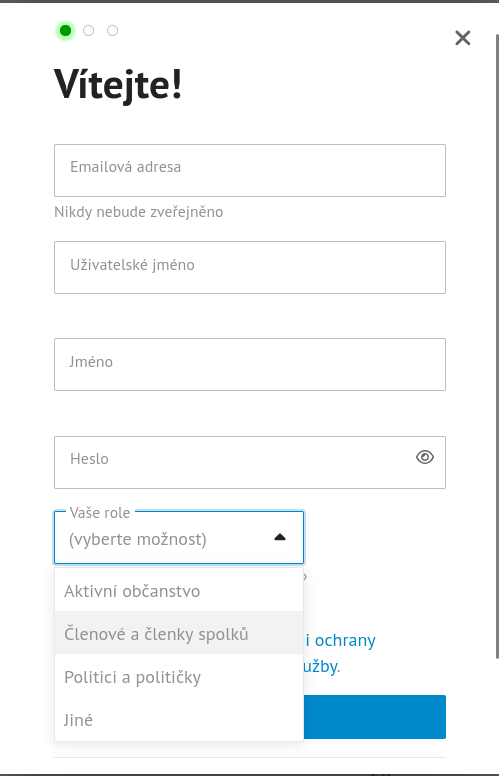Collapse the Vaše role dropdown arrow

pyautogui.click(x=280, y=537)
